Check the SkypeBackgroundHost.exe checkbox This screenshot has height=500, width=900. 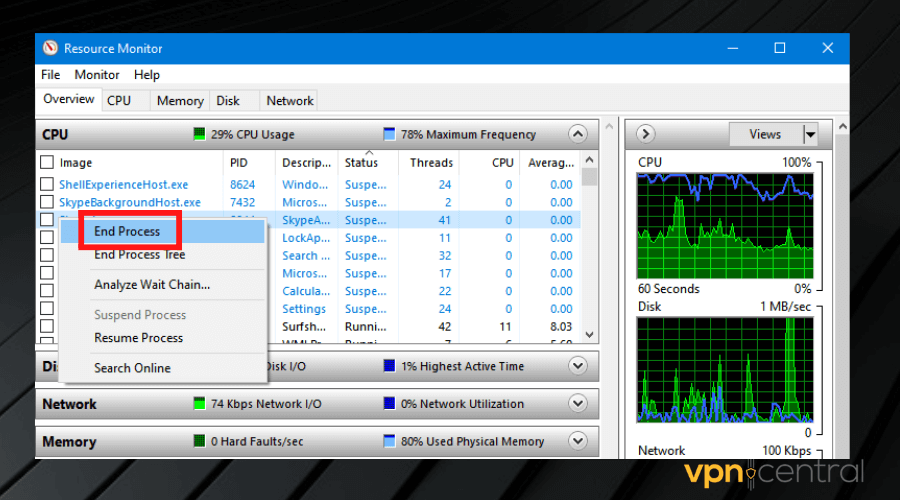(47, 203)
